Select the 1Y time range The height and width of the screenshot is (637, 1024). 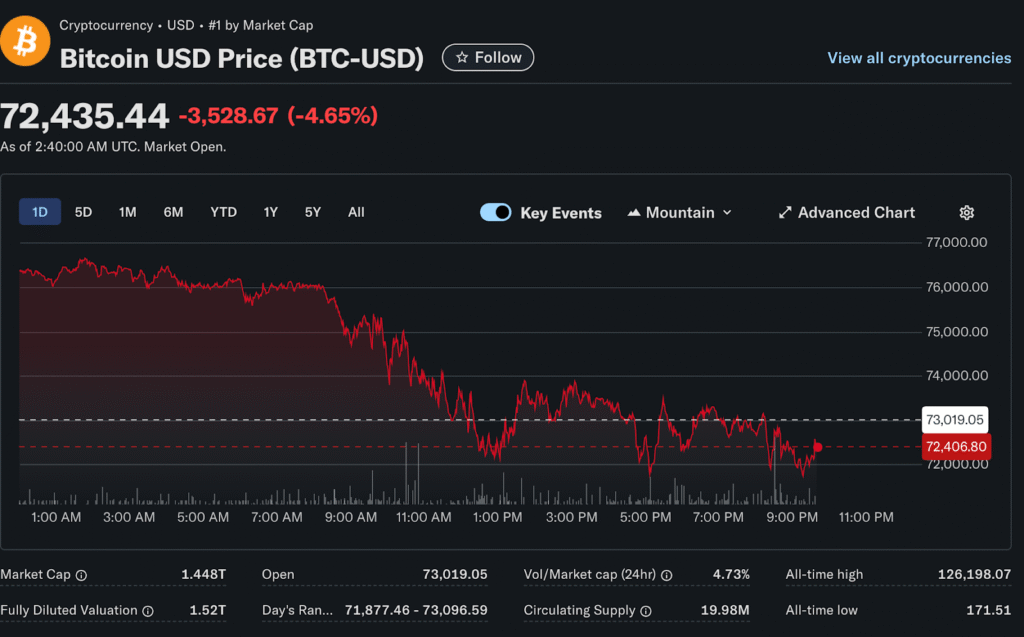(271, 212)
